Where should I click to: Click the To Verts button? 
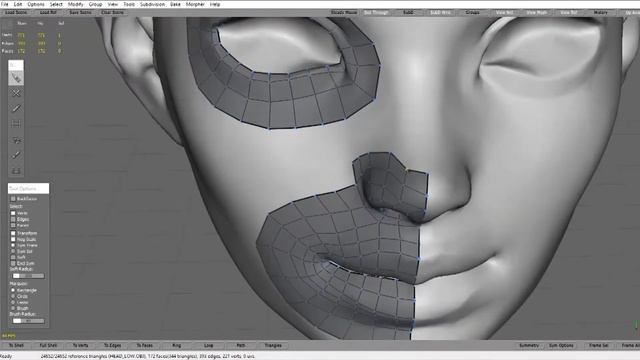pyautogui.click(x=80, y=346)
